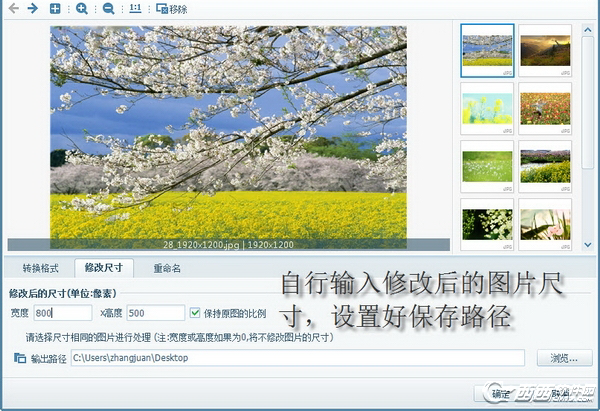This screenshot has width=600, height=411.
Task: Click in the 宽度 width field
Action: coord(63,313)
